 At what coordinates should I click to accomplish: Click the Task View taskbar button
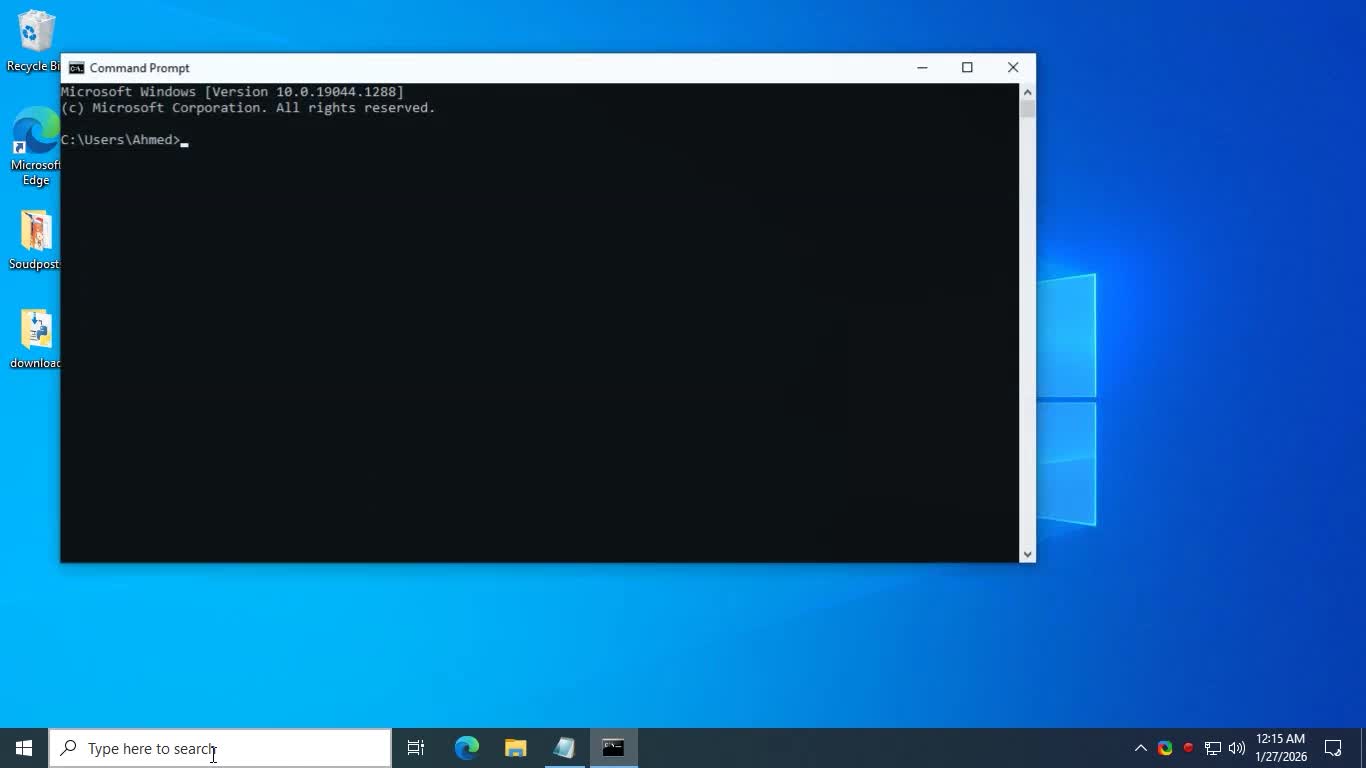pos(416,748)
